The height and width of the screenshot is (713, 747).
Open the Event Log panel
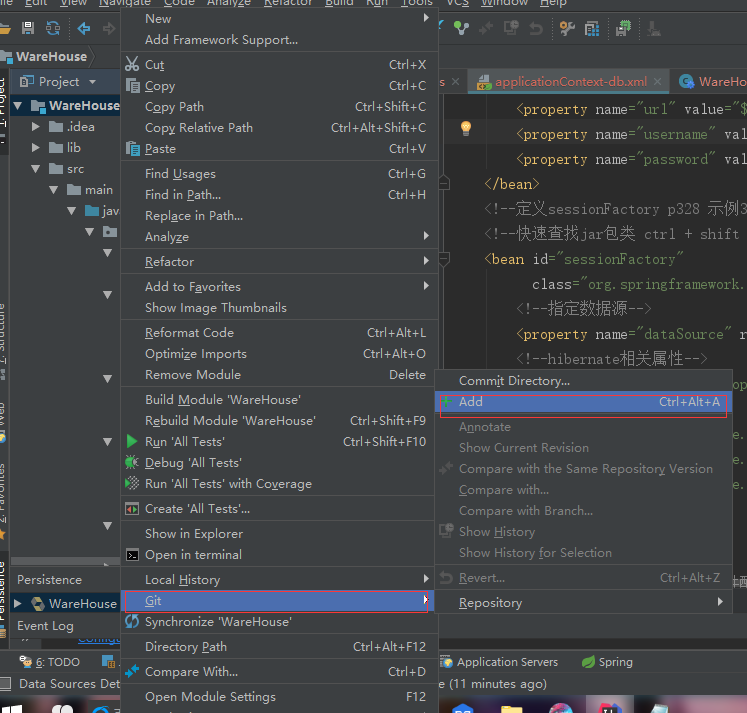[x=45, y=625]
